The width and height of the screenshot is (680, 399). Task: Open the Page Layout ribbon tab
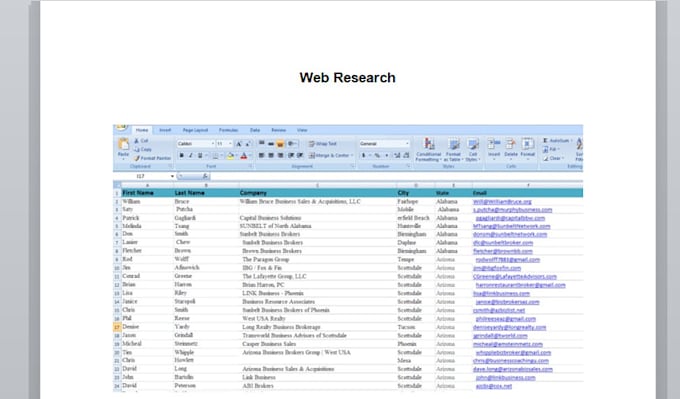[x=195, y=130]
